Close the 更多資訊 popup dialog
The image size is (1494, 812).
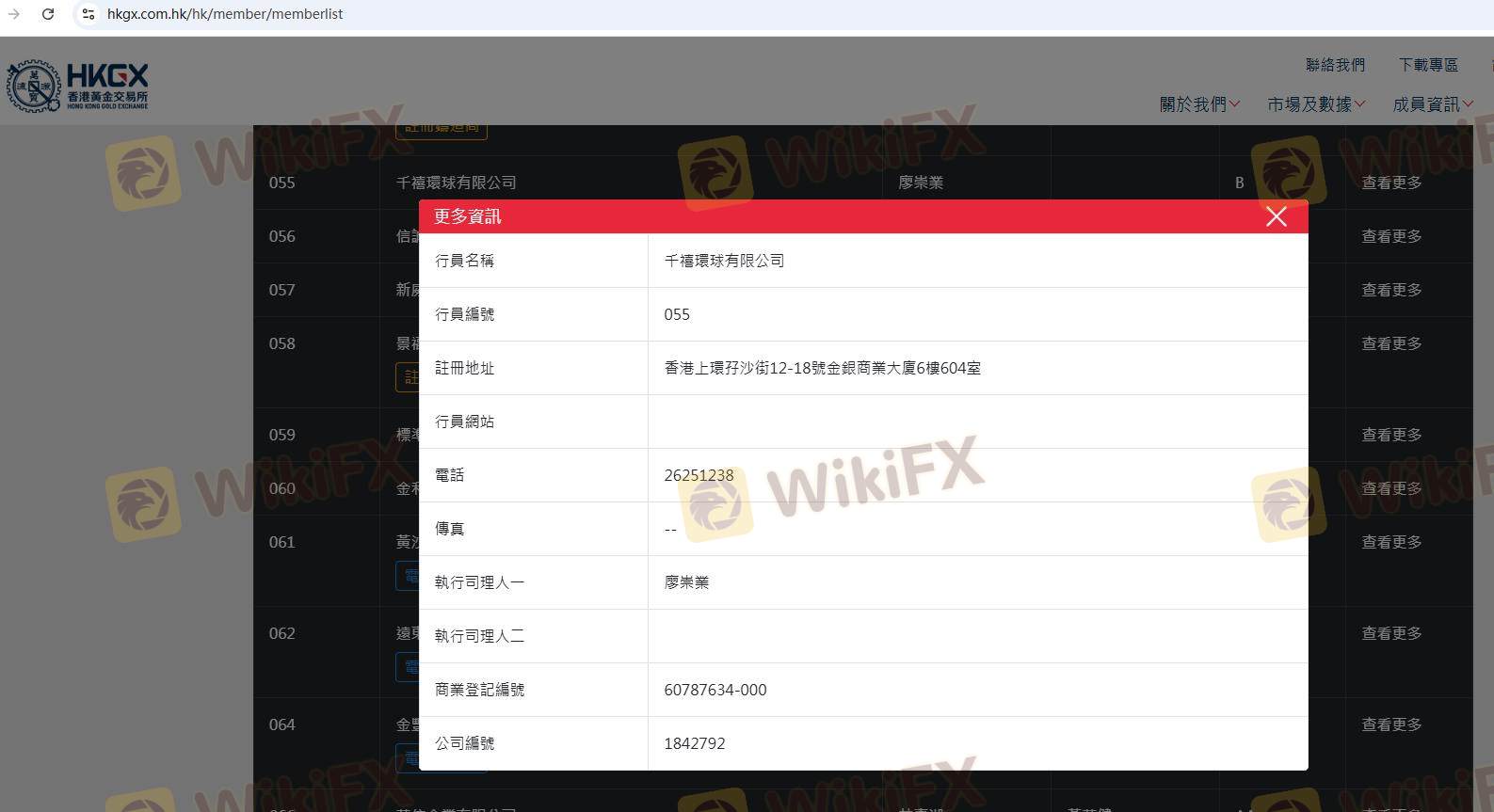[x=1276, y=216]
